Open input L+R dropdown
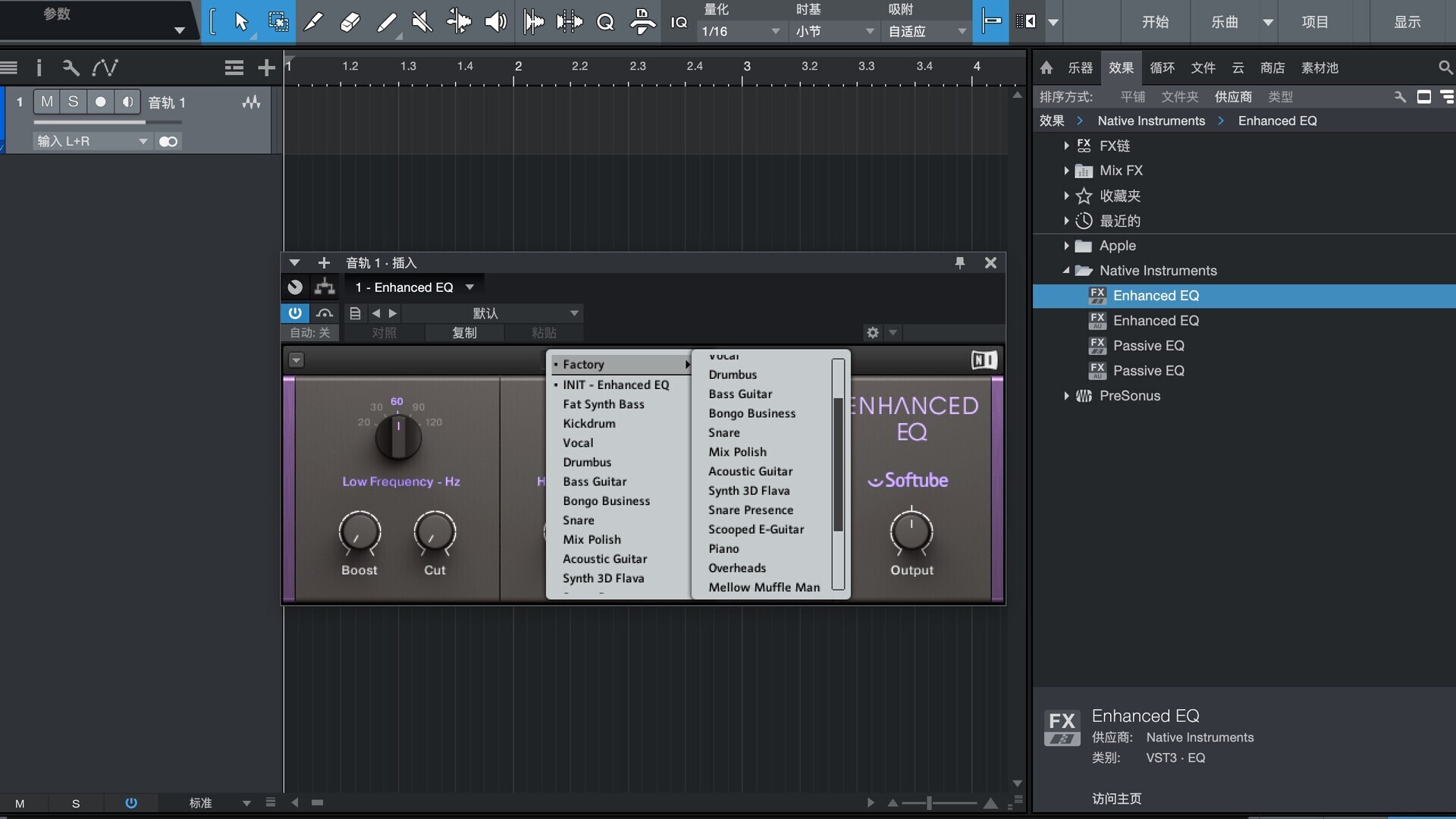This screenshot has height=819, width=1456. tap(92, 141)
